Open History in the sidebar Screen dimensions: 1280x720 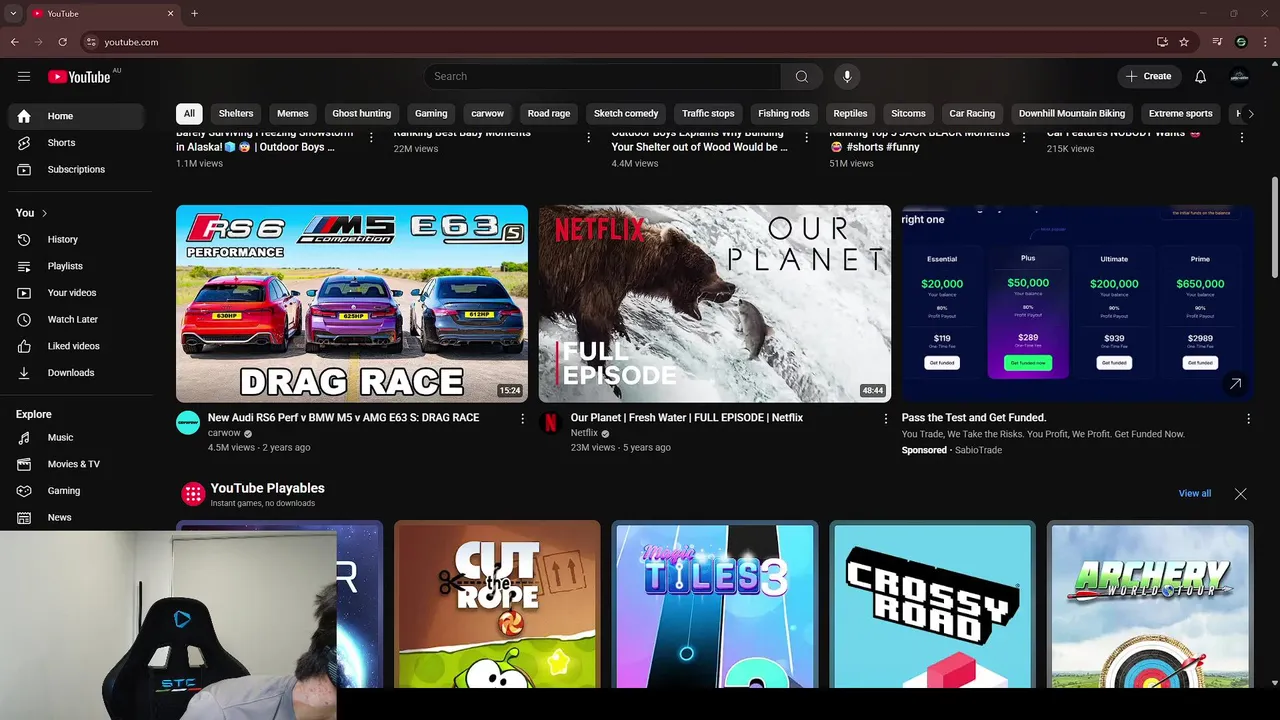point(78,240)
